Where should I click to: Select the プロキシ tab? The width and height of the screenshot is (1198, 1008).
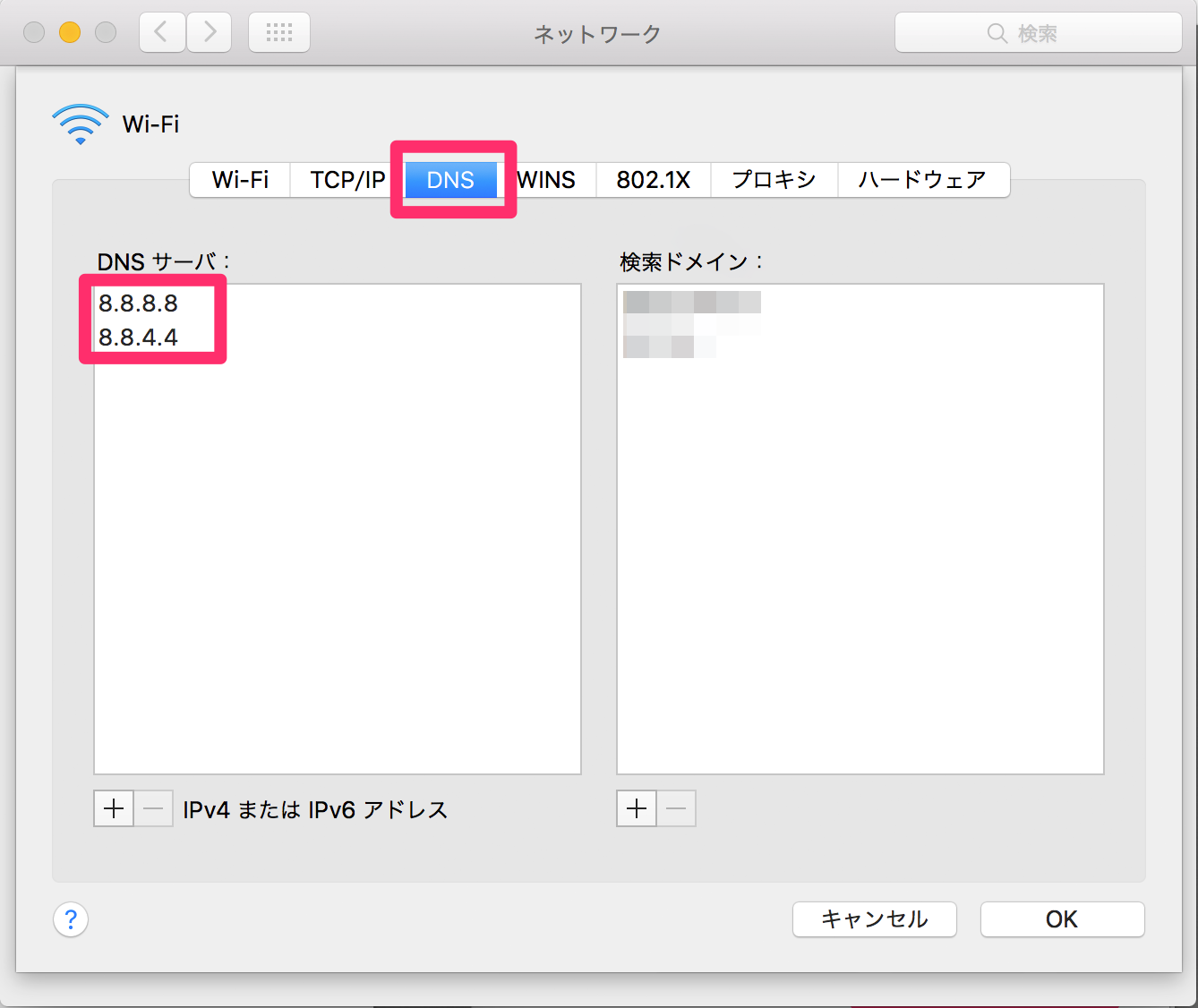pyautogui.click(x=774, y=180)
